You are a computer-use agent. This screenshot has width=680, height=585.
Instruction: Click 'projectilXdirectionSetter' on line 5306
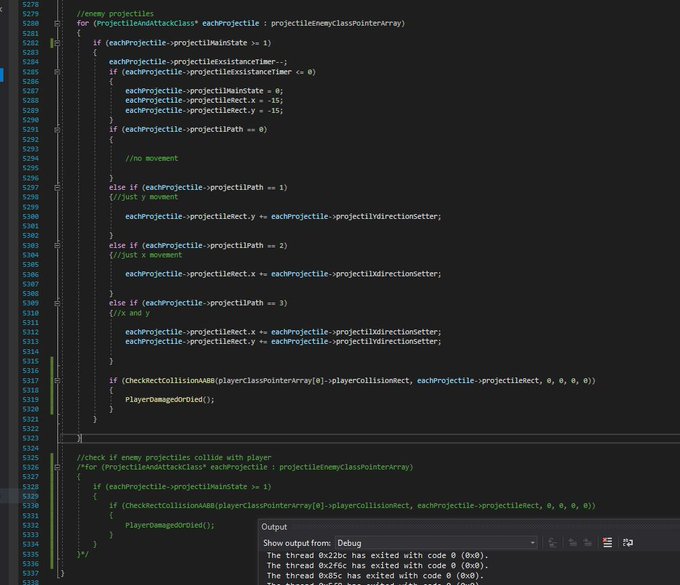coord(386,274)
